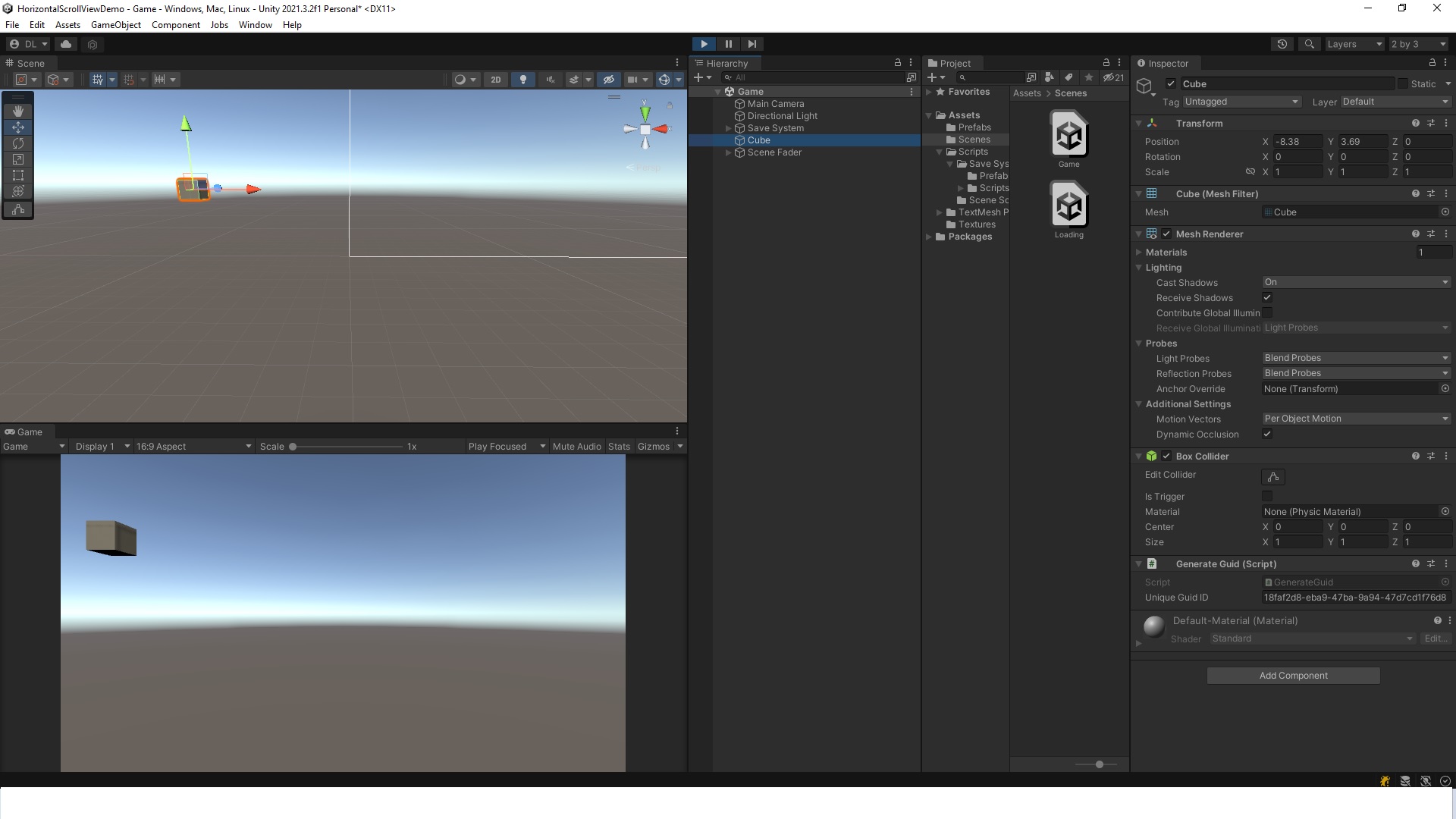This screenshot has width=1456, height=819.
Task: Click the Add Component button
Action: (x=1293, y=676)
